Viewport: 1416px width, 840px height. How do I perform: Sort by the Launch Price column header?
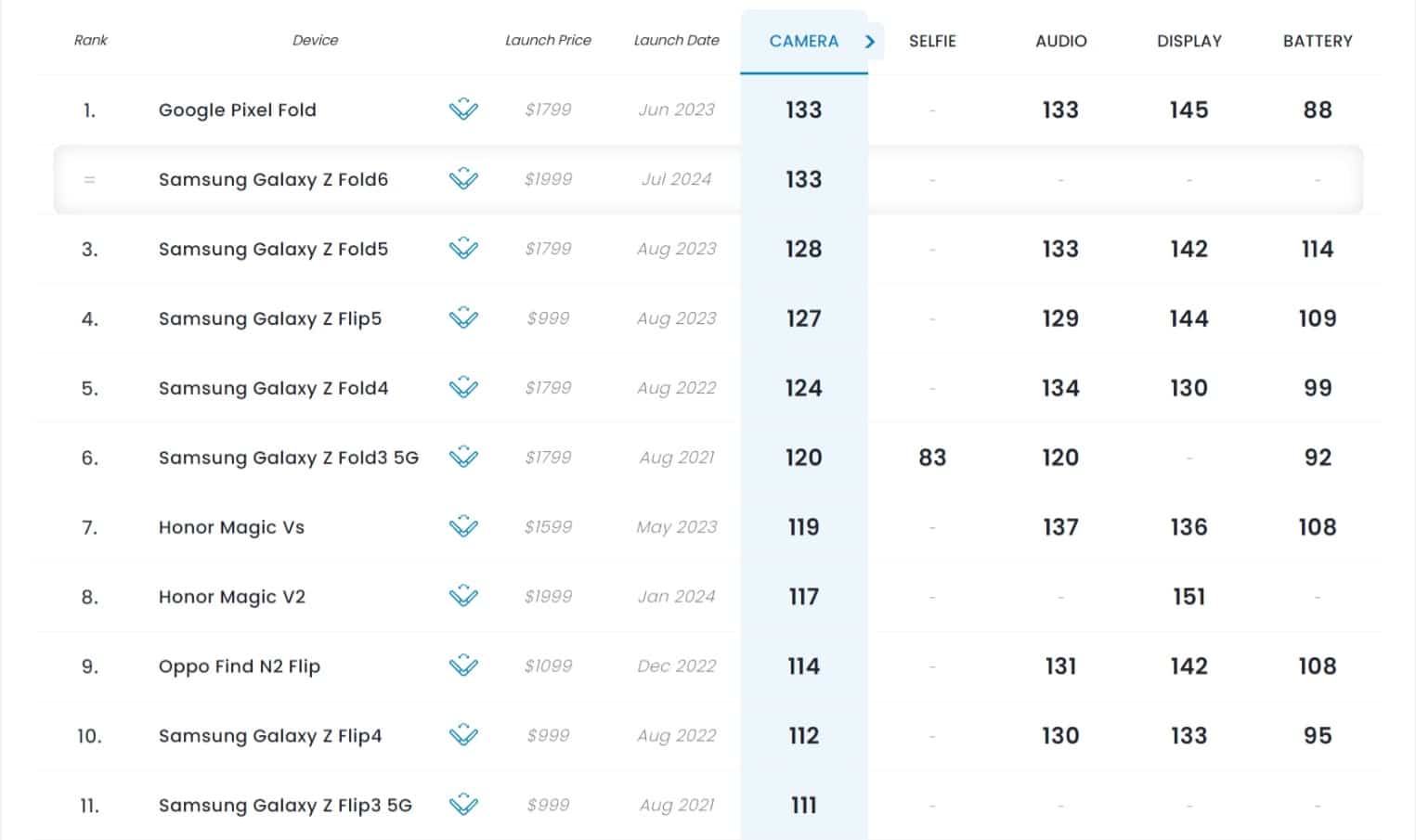point(548,40)
